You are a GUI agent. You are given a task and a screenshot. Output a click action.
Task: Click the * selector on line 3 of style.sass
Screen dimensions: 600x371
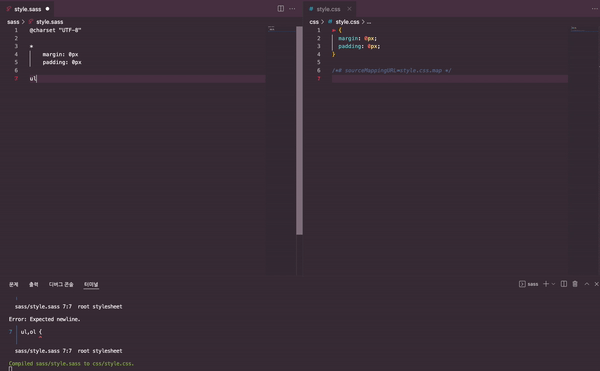coord(31,46)
